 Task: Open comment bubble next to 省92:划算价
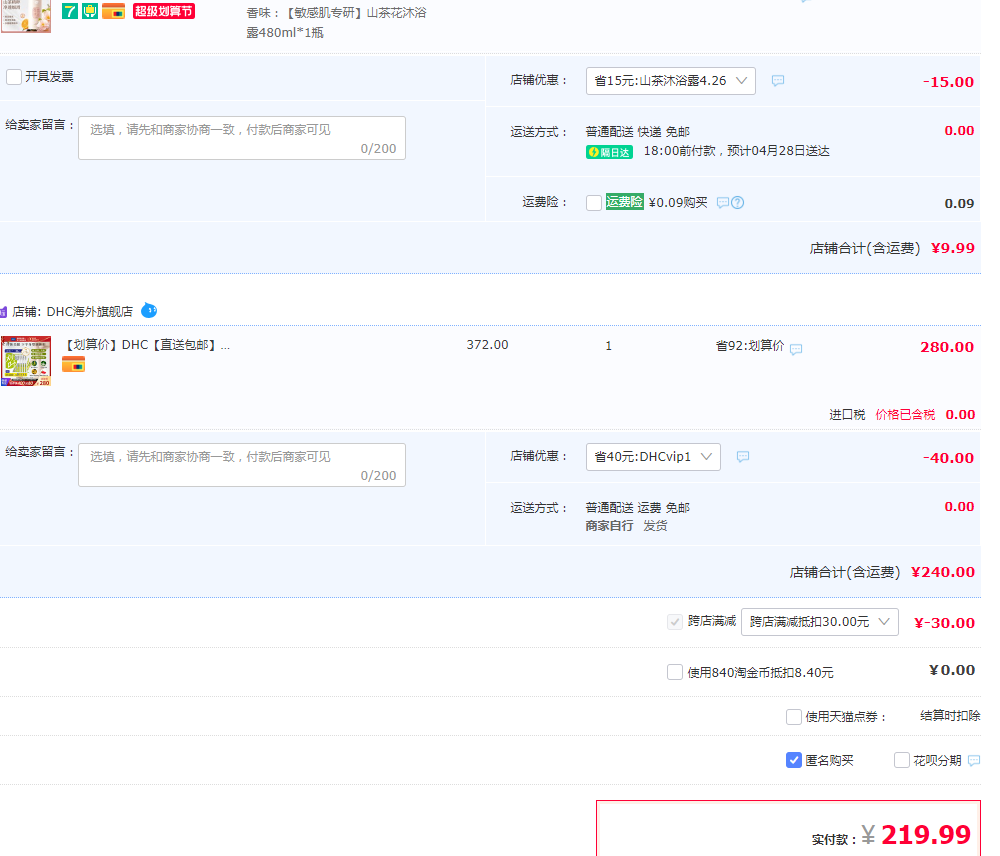pos(796,349)
